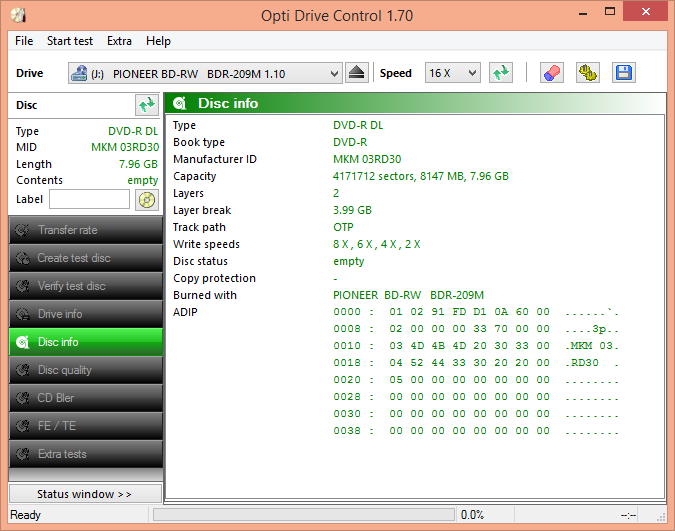Click the Track path value OTP
675x531 pixels.
coord(343,227)
